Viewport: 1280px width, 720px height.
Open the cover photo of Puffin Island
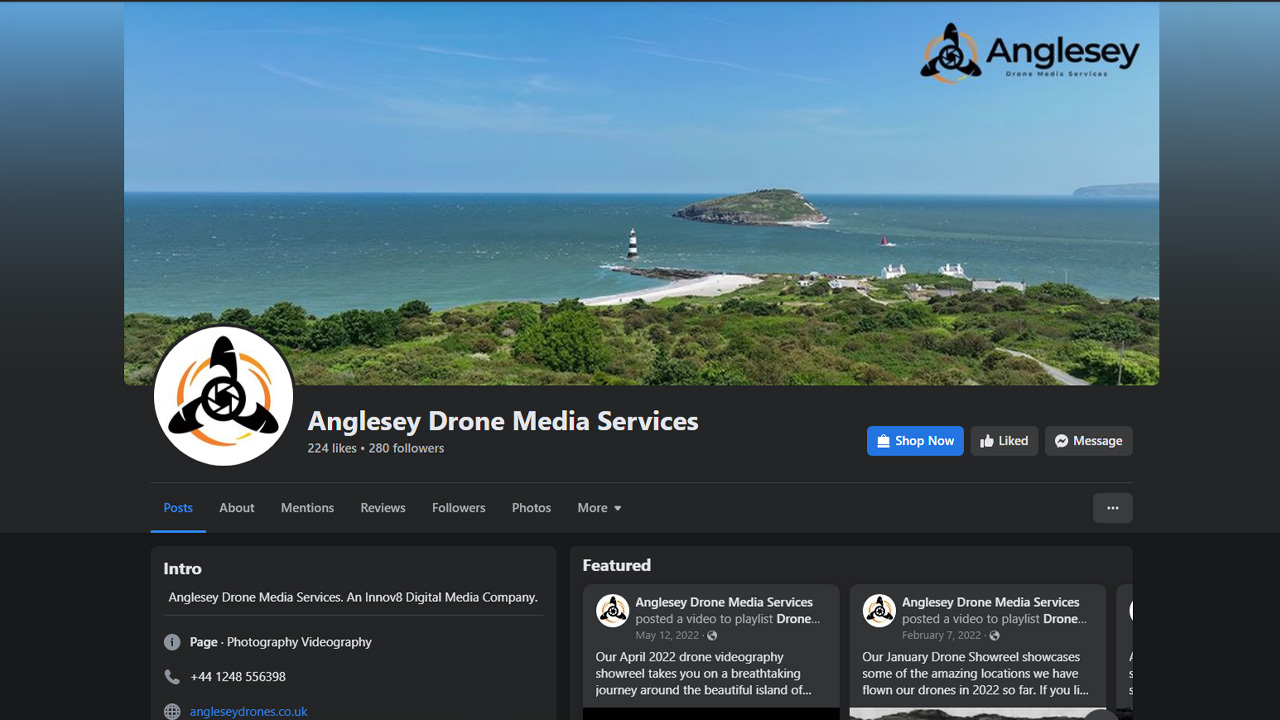click(641, 193)
